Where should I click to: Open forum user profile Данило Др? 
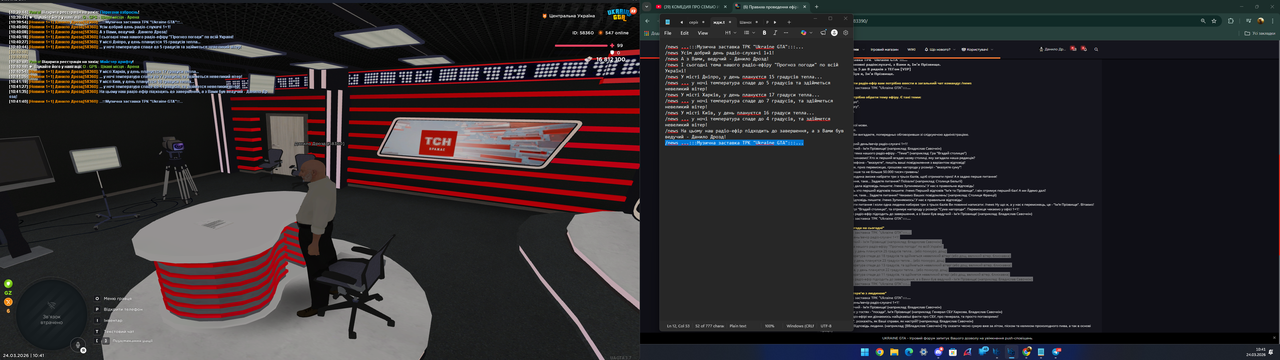1053,49
